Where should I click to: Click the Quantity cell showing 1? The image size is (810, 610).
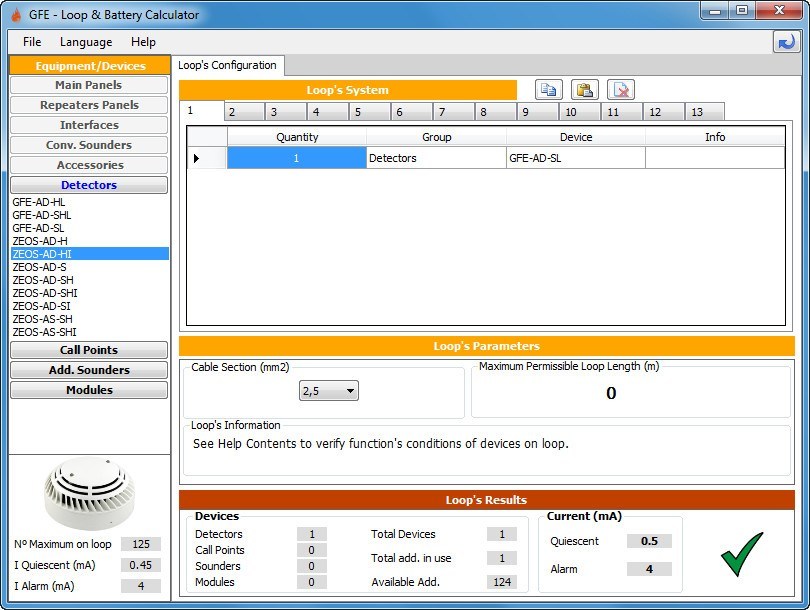(296, 157)
